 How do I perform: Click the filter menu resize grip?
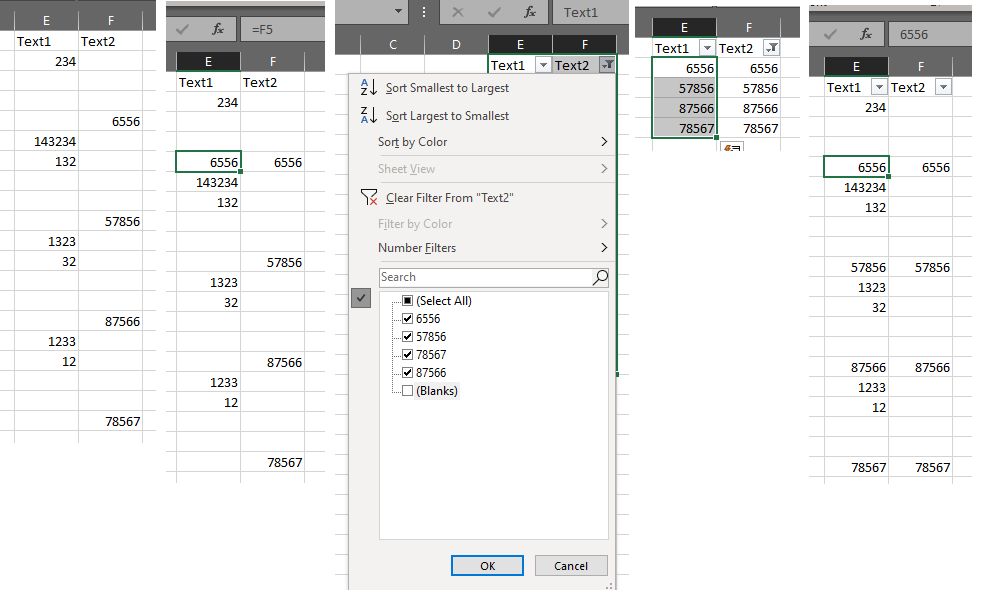(x=610, y=586)
